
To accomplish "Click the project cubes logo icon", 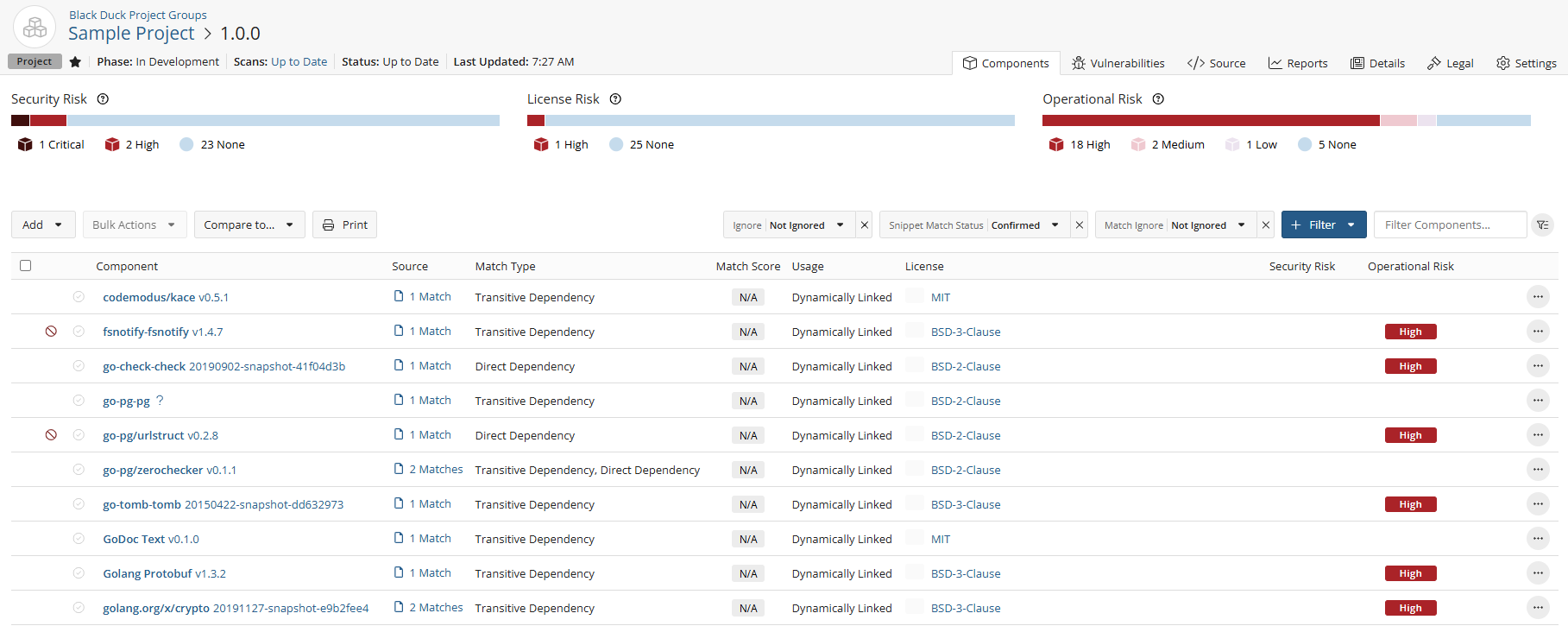I will pyautogui.click(x=35, y=28).
